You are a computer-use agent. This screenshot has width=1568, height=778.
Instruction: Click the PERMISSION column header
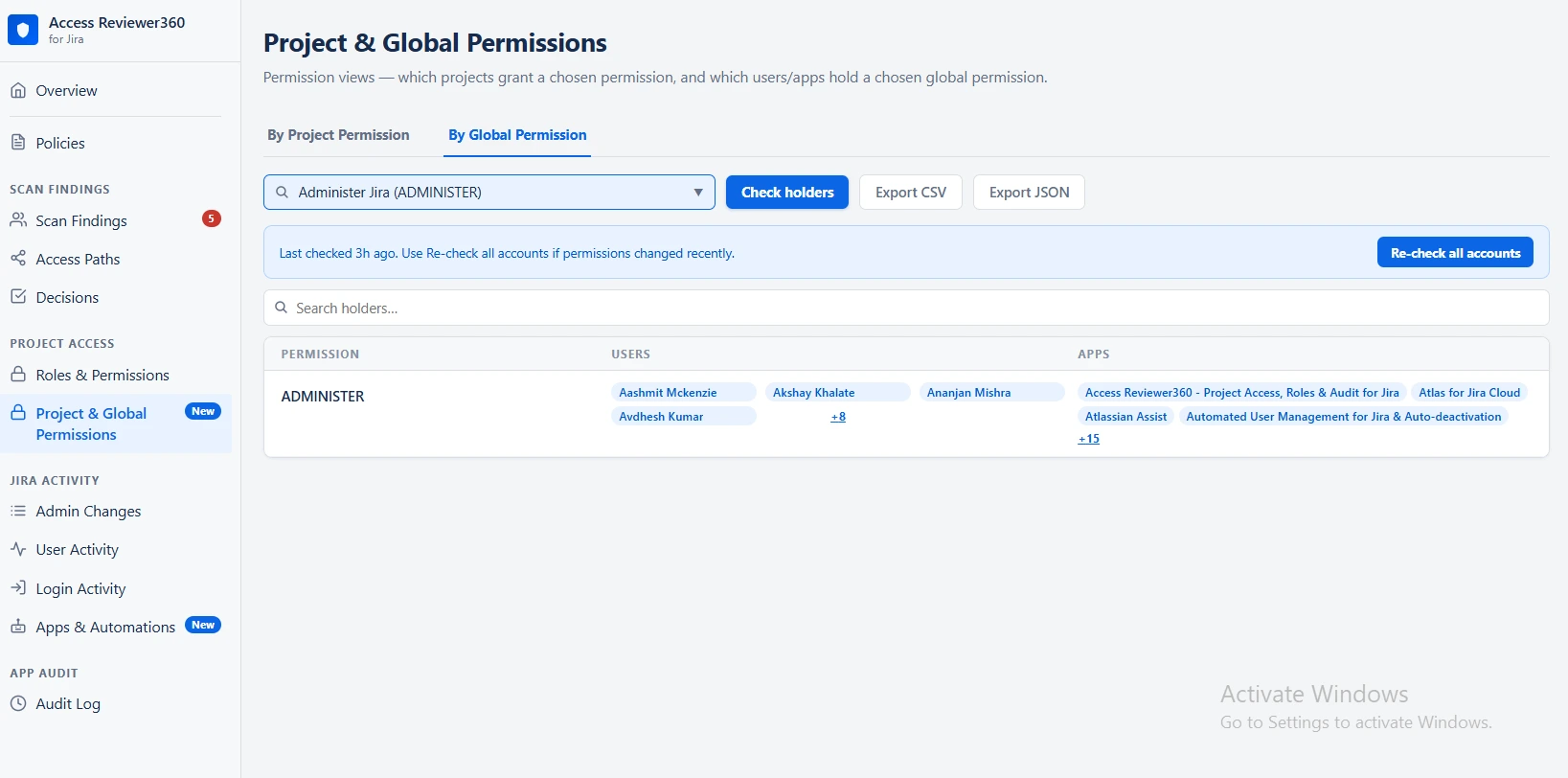(x=320, y=354)
